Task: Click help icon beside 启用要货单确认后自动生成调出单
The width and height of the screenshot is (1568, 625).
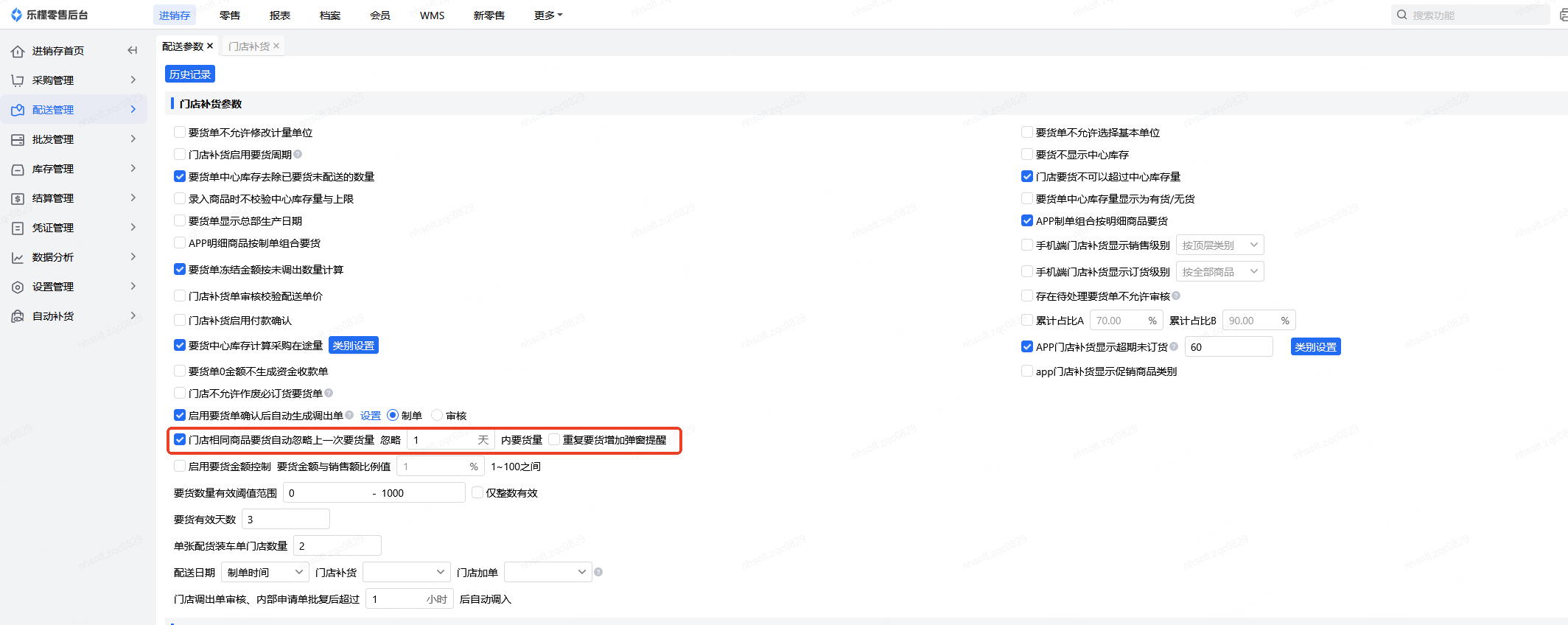Action: [349, 415]
